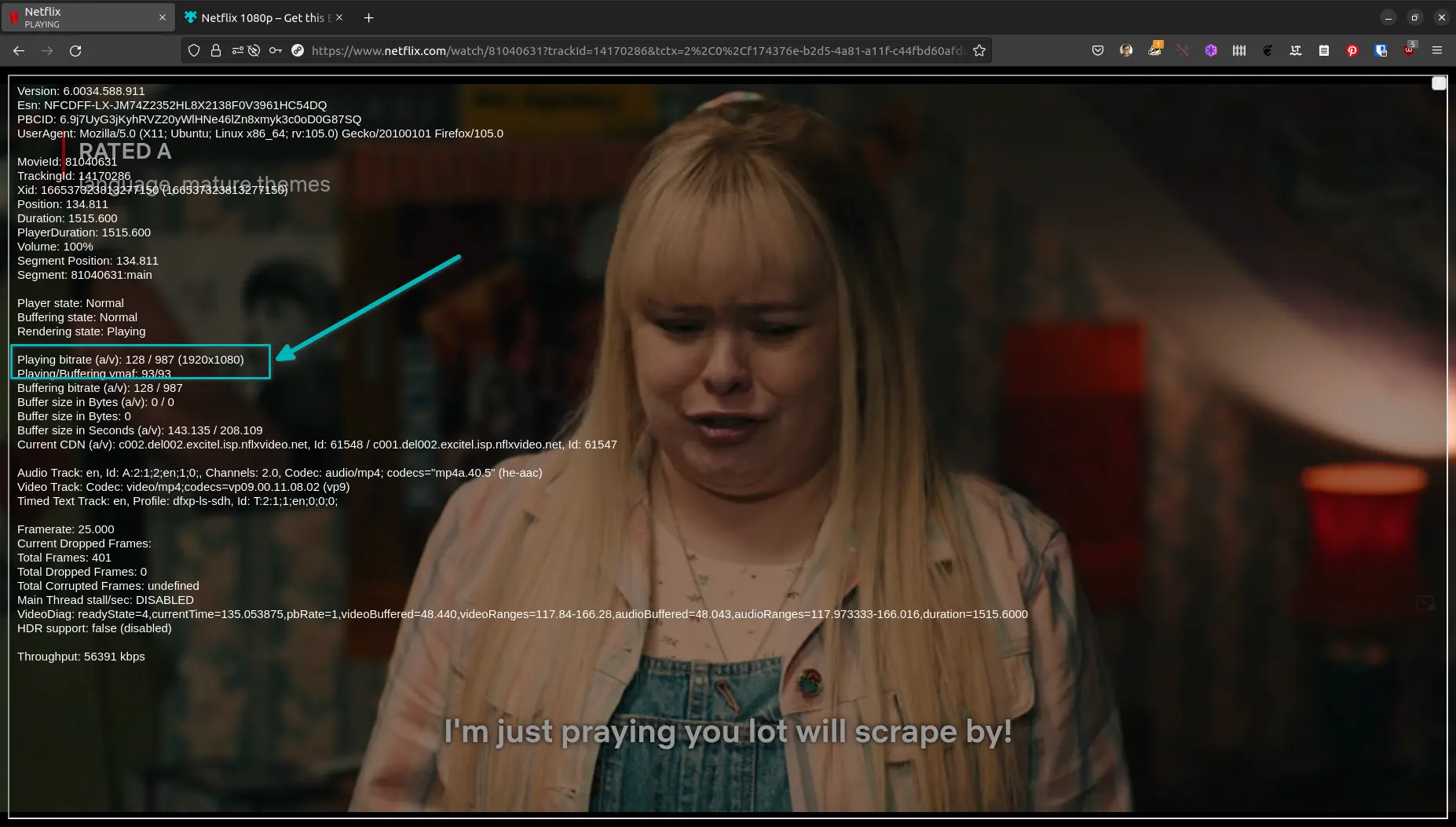The height and width of the screenshot is (827, 1456).
Task: Open the uBlock Origin extension menu
Action: coord(1410,49)
